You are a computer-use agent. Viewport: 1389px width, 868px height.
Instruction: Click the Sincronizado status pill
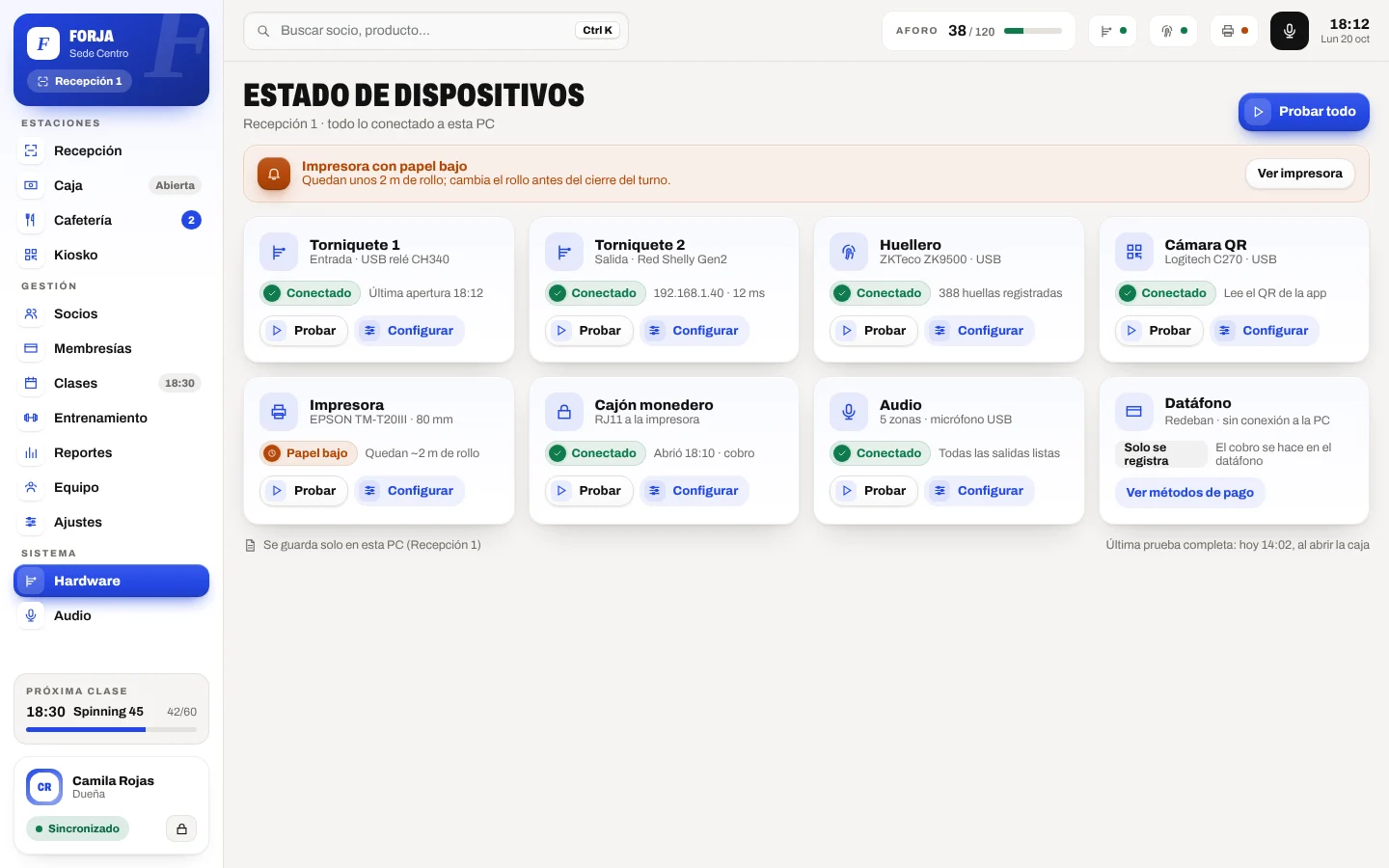[x=77, y=828]
